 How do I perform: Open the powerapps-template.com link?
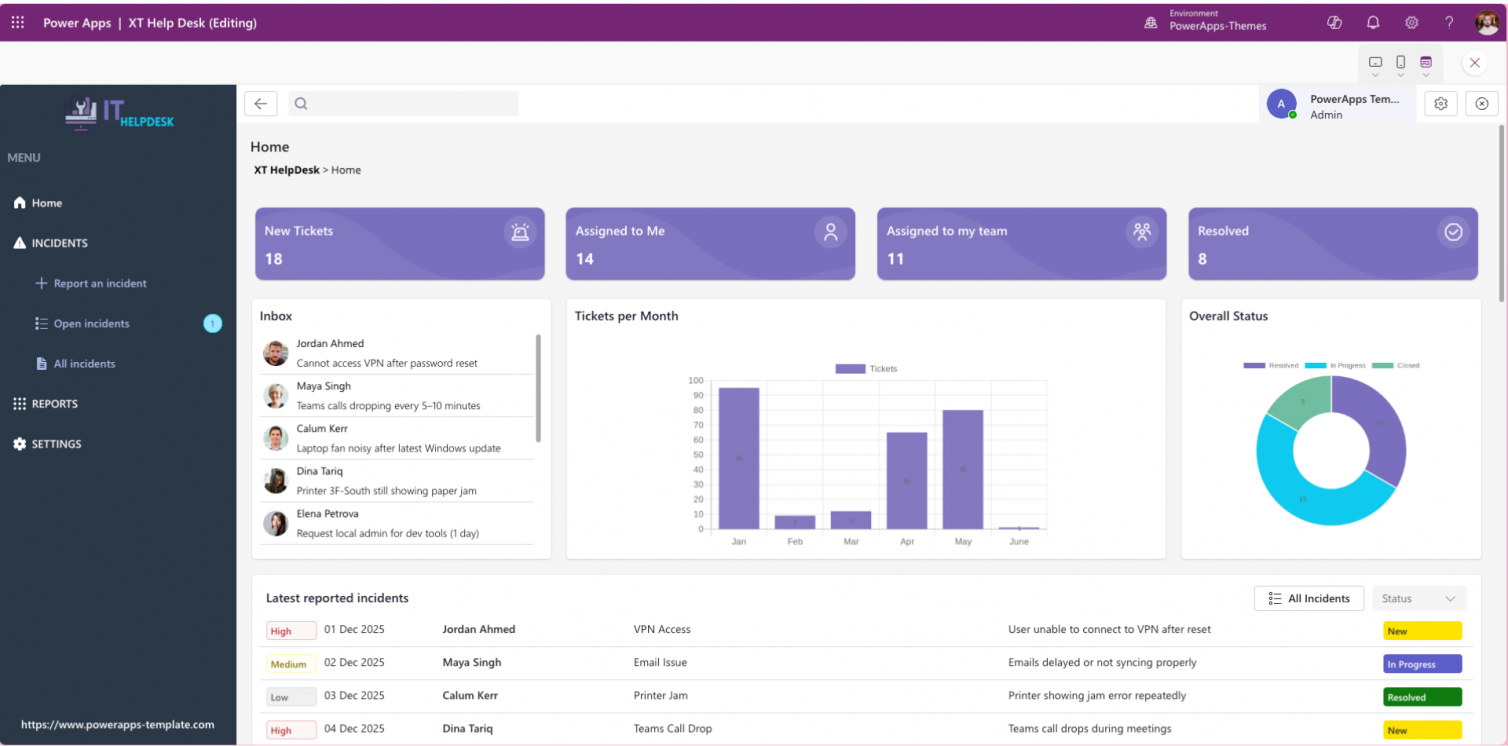pos(117,724)
